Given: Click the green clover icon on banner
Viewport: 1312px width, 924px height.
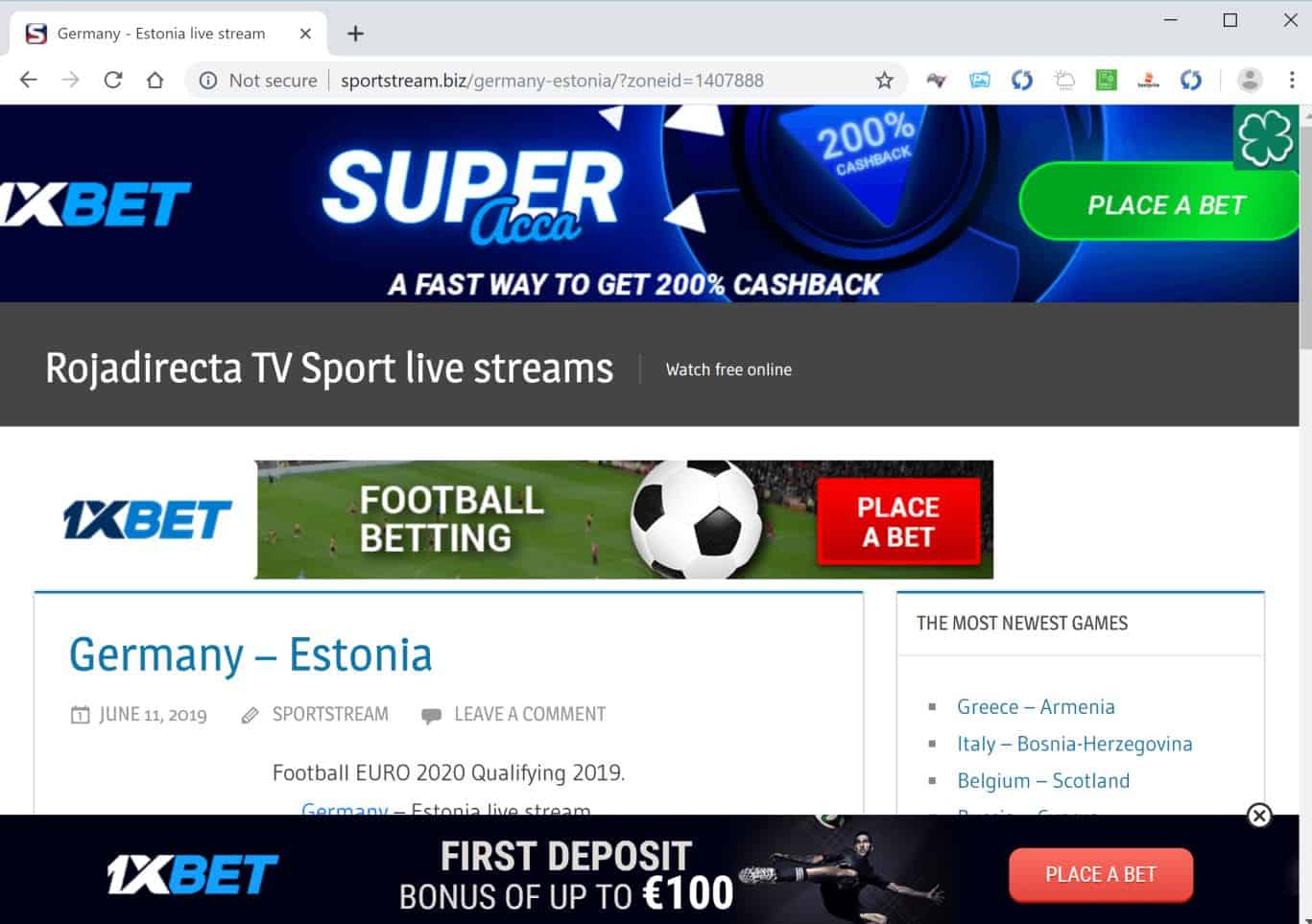Looking at the screenshot, I should coord(1265,138).
